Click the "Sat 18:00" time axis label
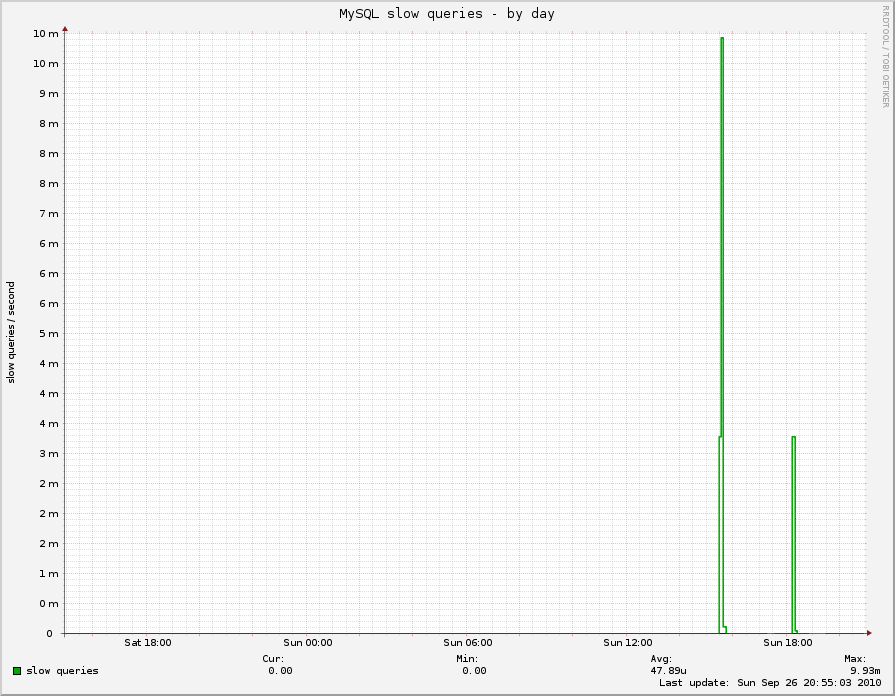The image size is (895, 696). point(147,643)
